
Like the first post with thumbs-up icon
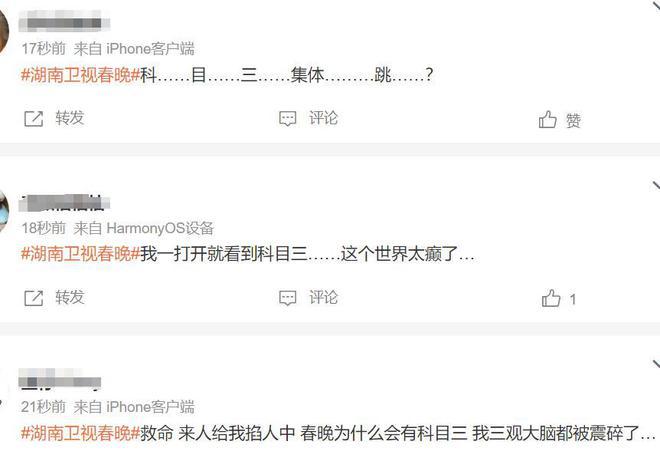click(x=548, y=120)
